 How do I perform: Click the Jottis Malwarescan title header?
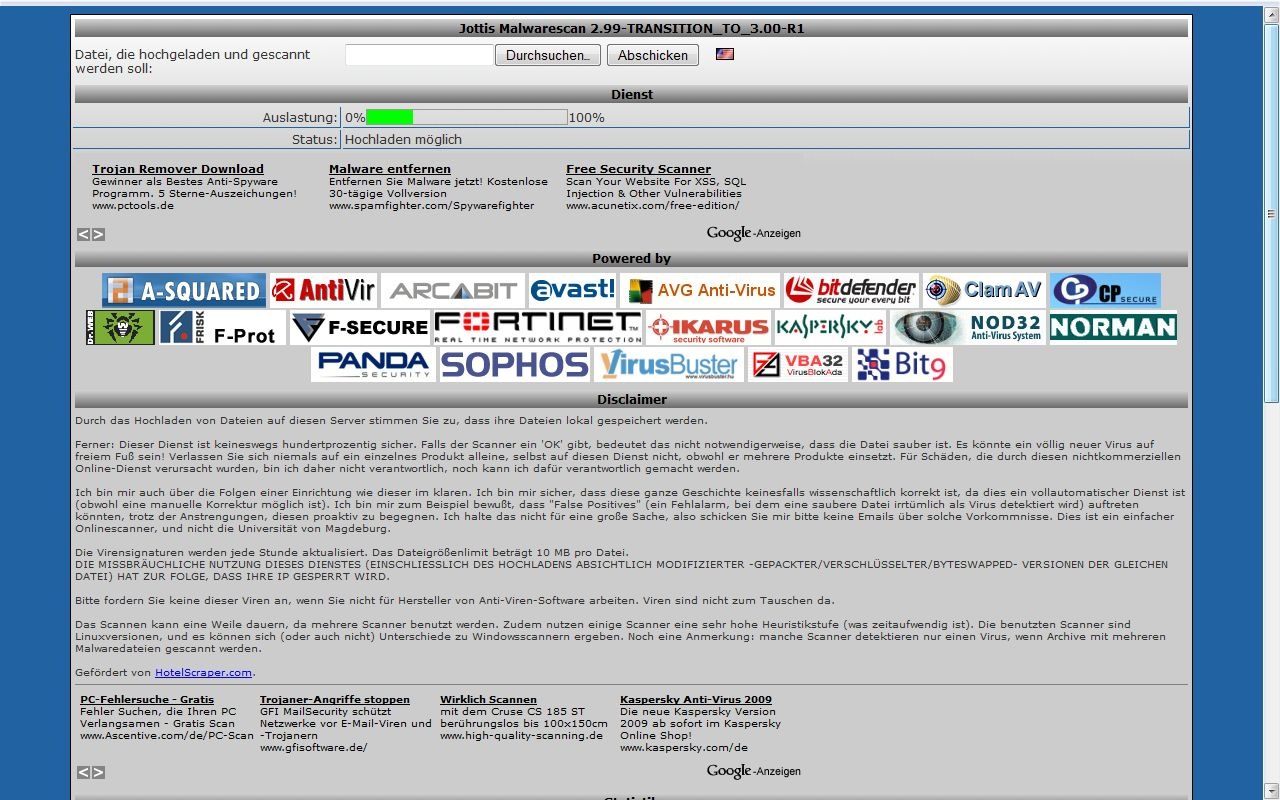pyautogui.click(x=632, y=28)
